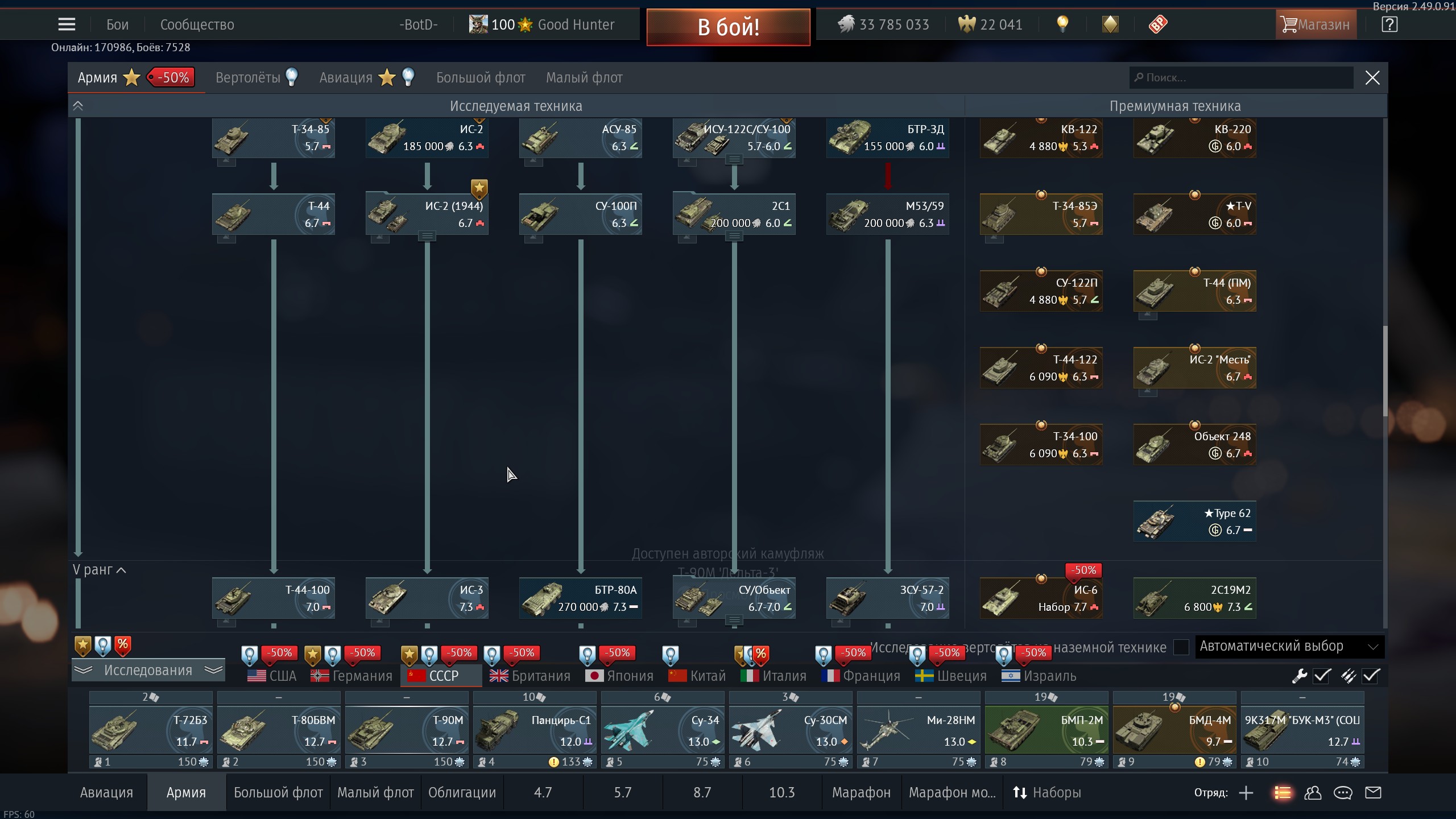Add squad member with plus icon
Viewport: 1456px width, 819px height.
coord(1246,793)
